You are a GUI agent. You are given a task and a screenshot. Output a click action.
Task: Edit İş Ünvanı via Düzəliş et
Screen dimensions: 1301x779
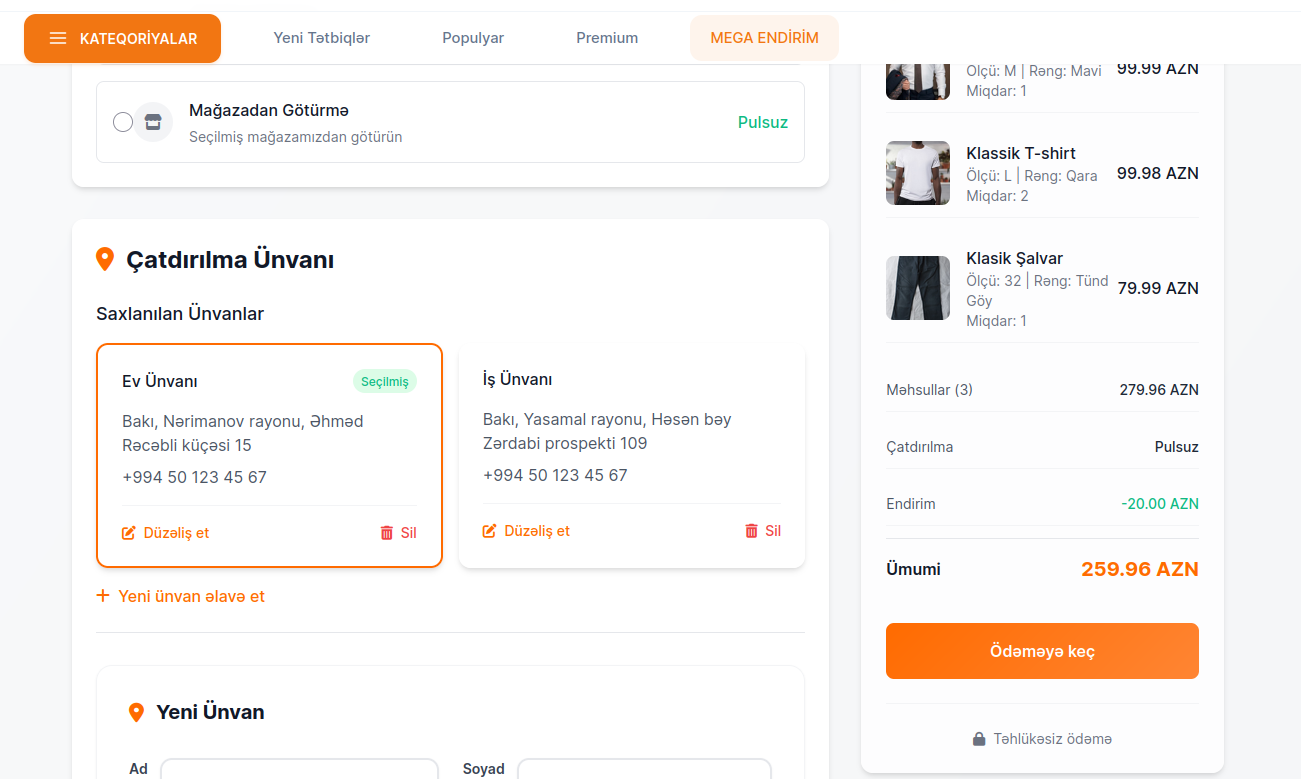pyautogui.click(x=526, y=531)
